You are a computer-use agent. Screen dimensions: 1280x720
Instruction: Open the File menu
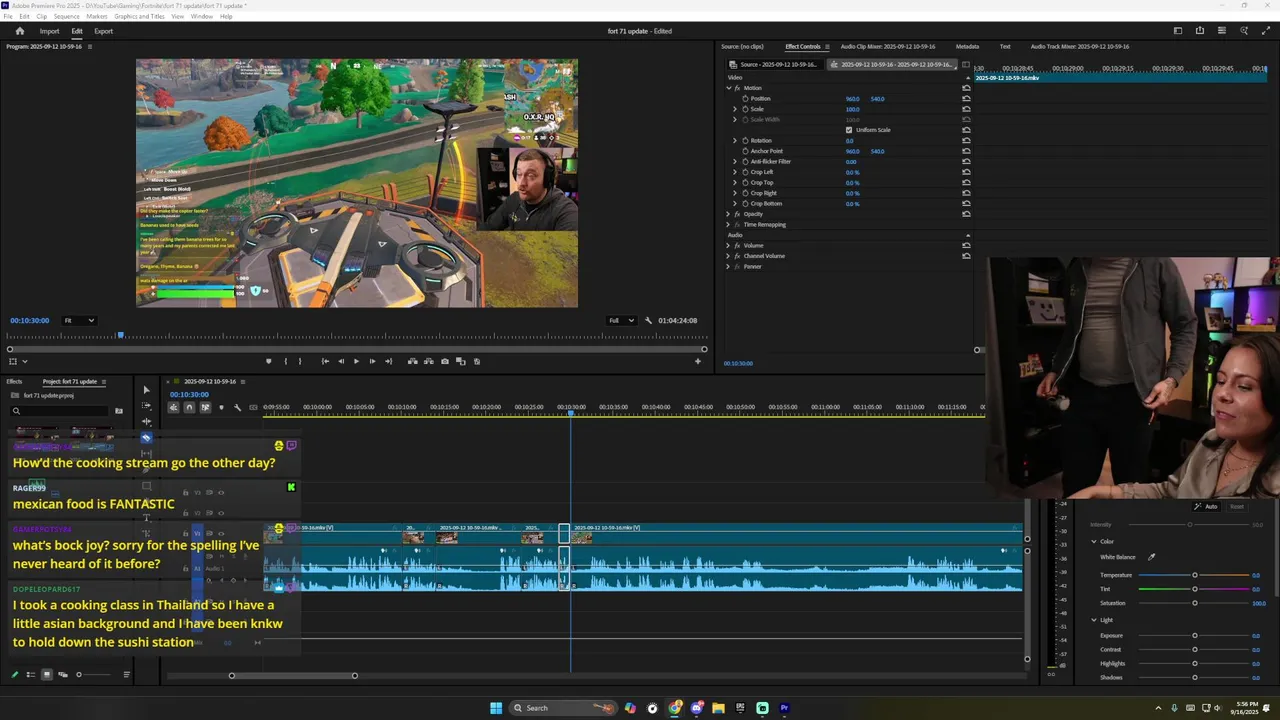[8, 16]
